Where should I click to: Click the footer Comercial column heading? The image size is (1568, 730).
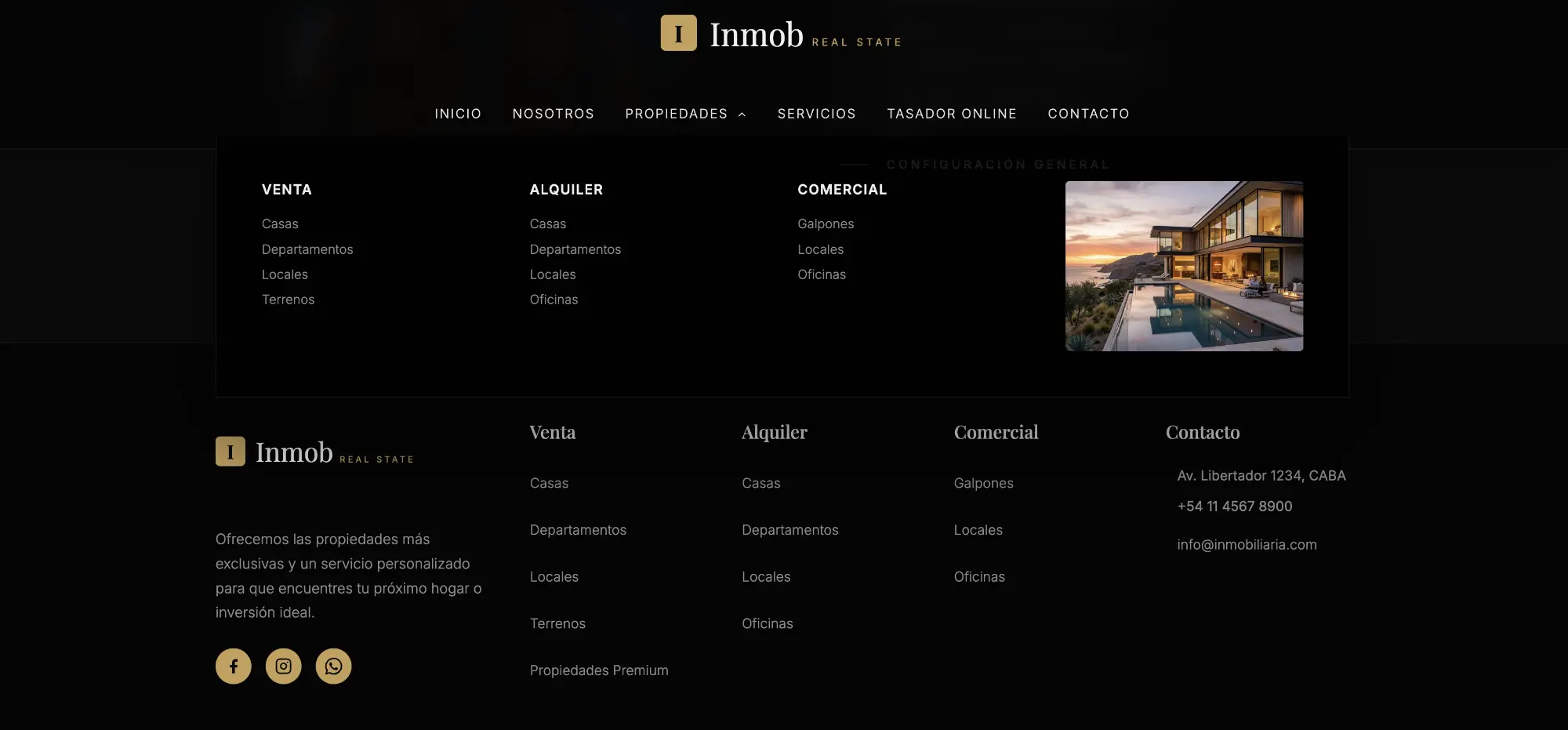996,432
